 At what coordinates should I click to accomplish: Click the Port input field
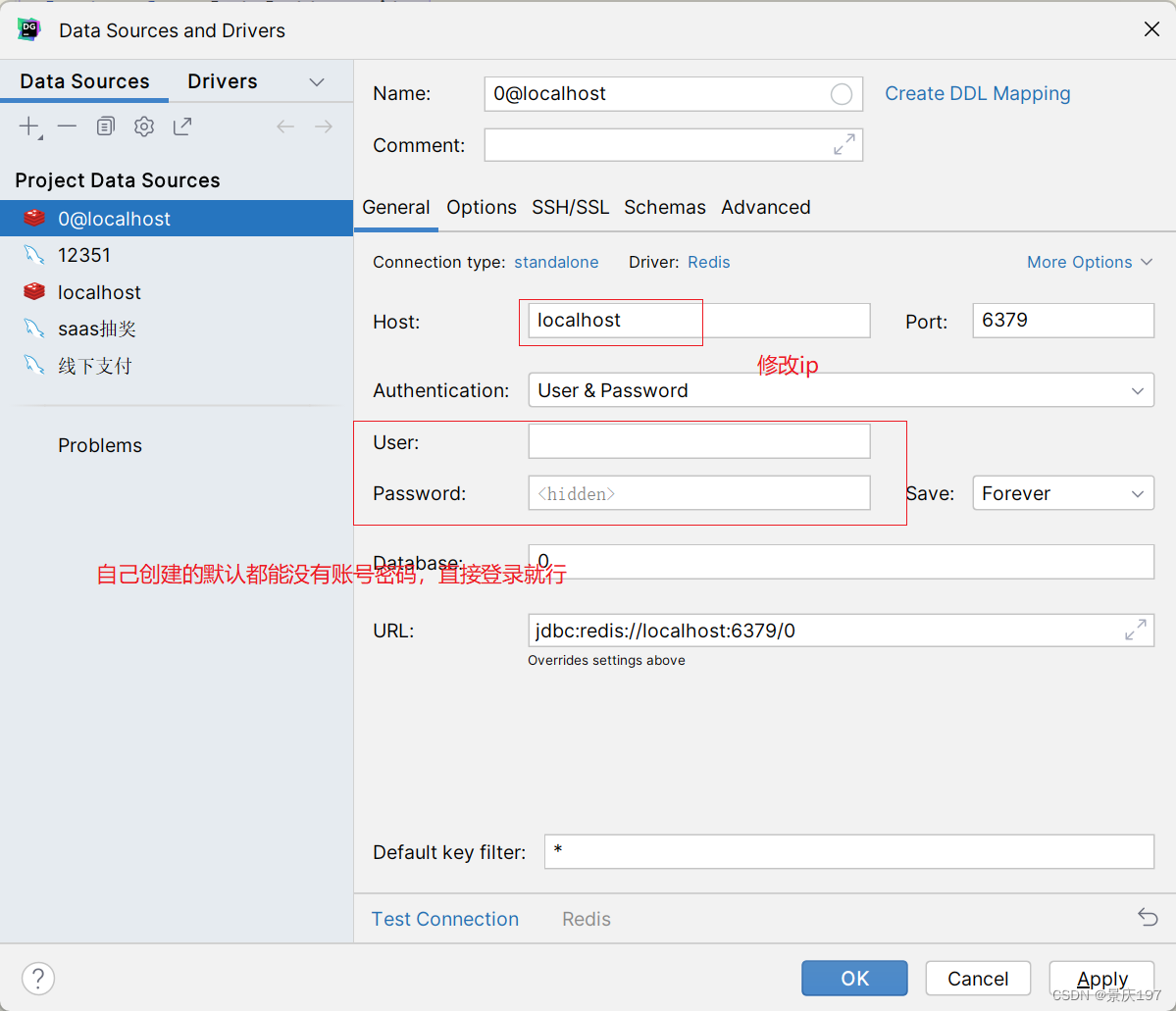coord(1063,321)
